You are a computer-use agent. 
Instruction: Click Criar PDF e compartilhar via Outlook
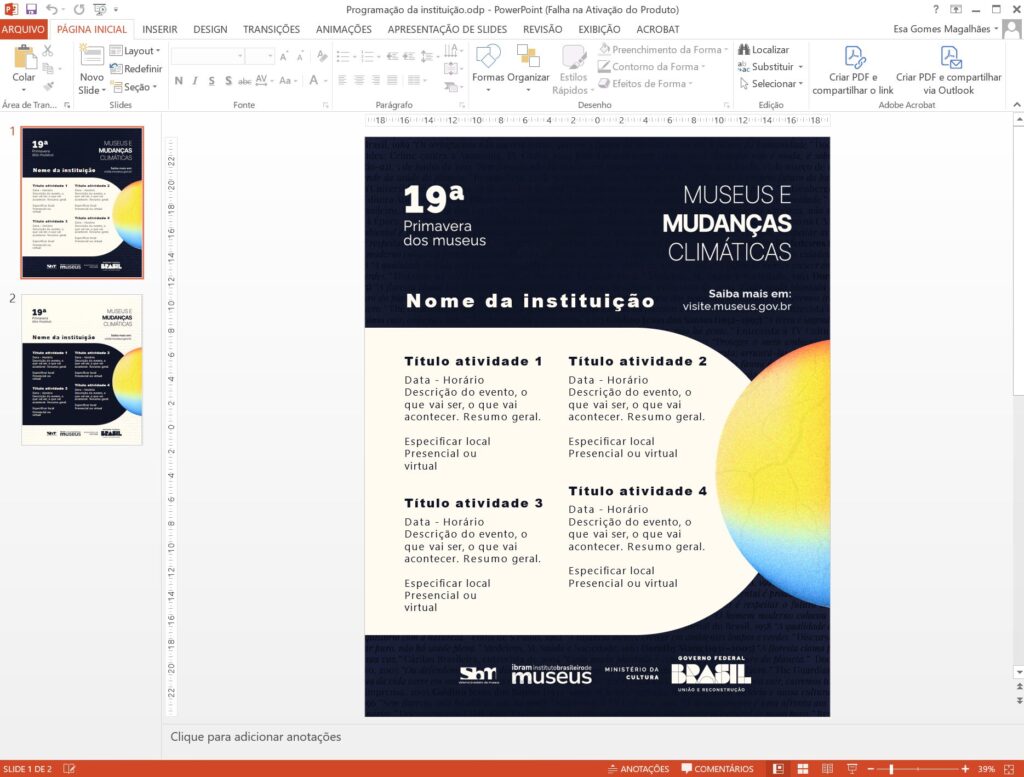pyautogui.click(x=948, y=70)
